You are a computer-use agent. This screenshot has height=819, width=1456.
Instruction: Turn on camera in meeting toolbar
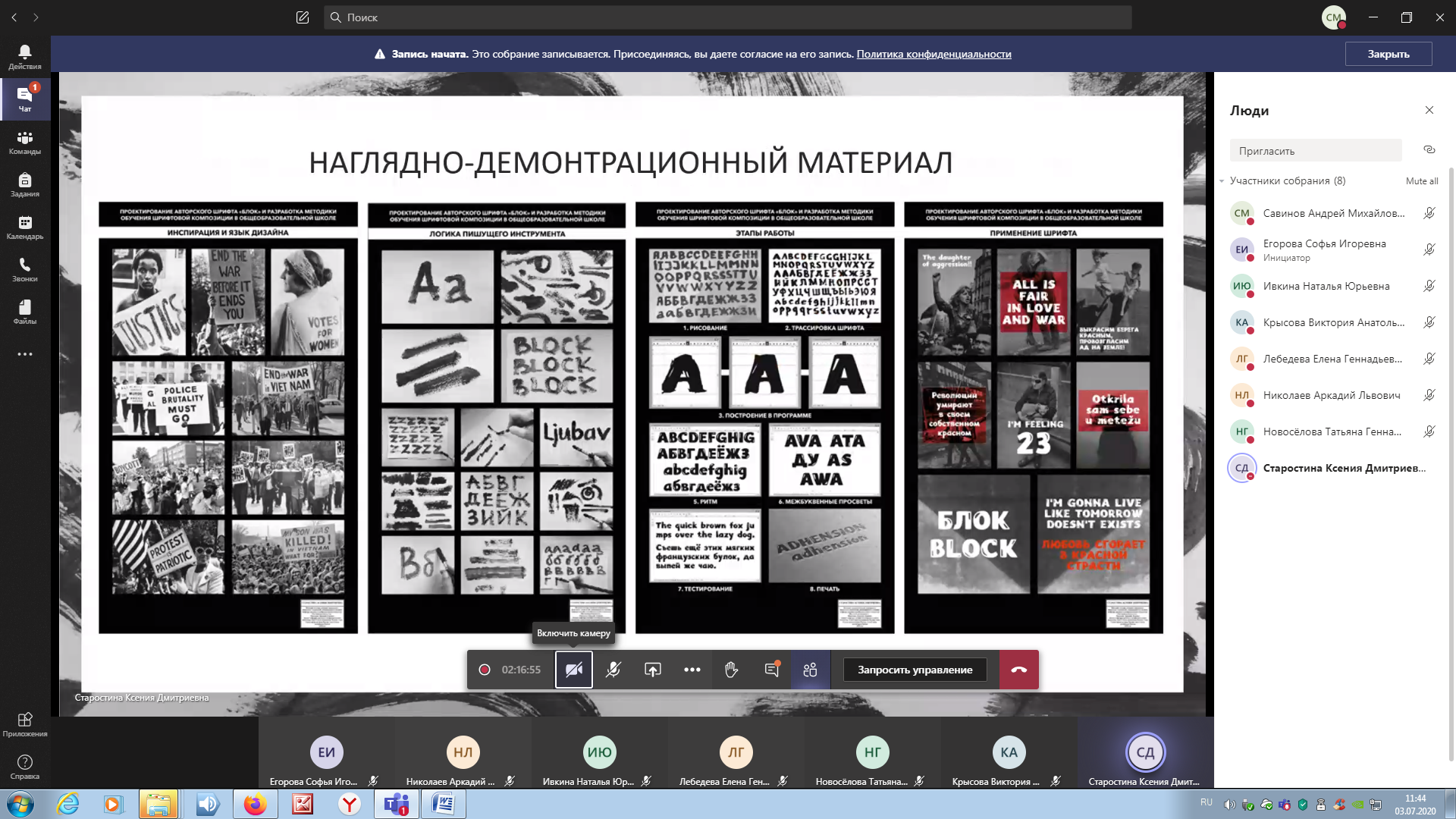(574, 670)
